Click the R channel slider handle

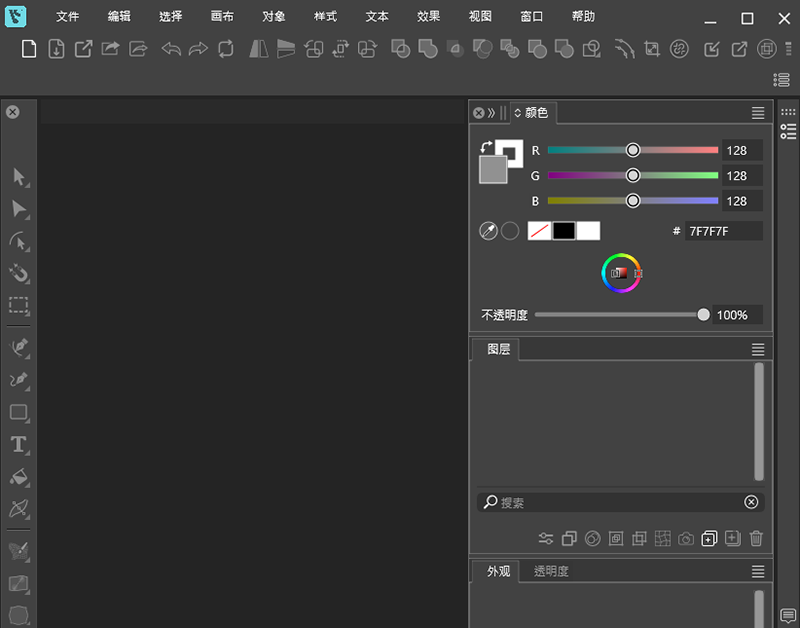(633, 150)
